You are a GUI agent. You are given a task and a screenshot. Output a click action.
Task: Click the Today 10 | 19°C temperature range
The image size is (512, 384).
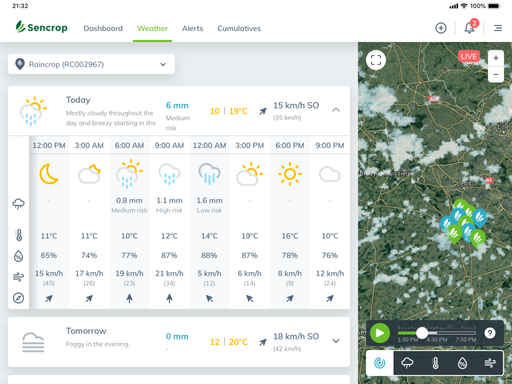coord(229,111)
